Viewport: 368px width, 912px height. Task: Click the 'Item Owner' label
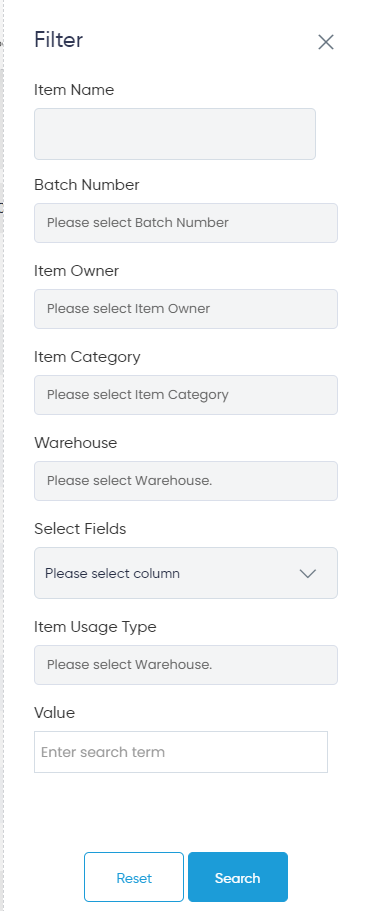tap(76, 271)
